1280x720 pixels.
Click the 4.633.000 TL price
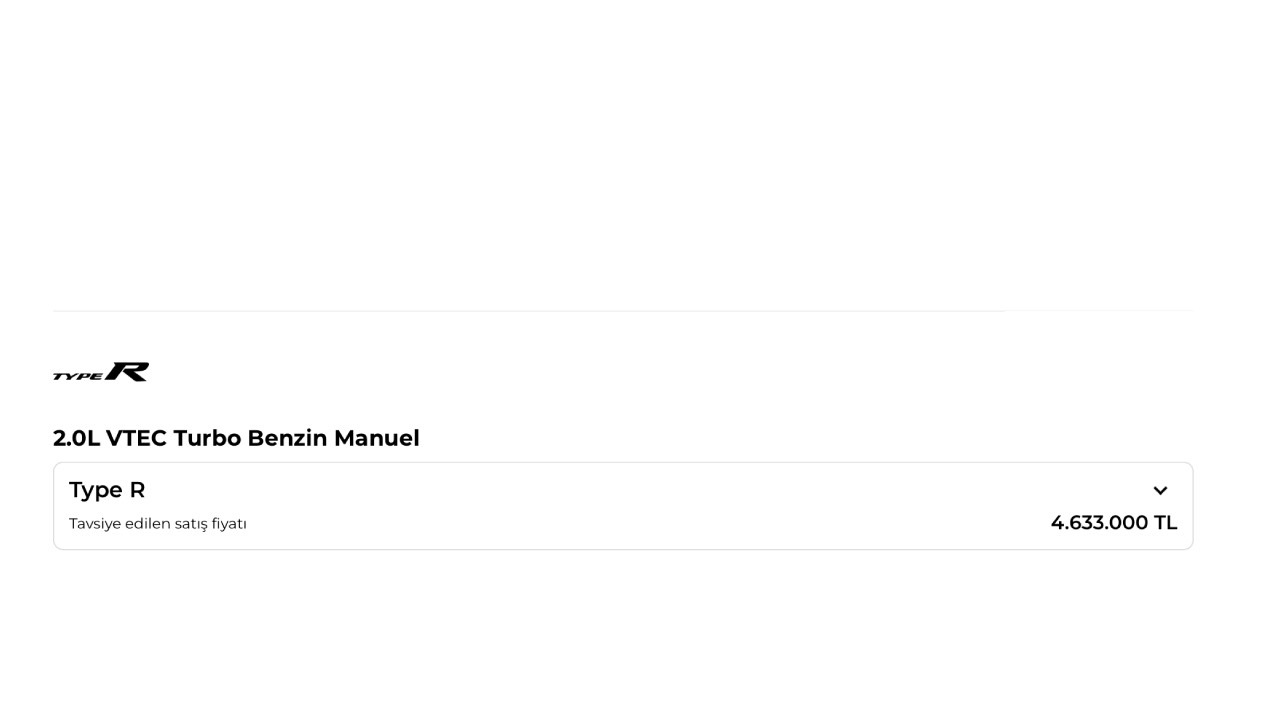tap(1113, 523)
